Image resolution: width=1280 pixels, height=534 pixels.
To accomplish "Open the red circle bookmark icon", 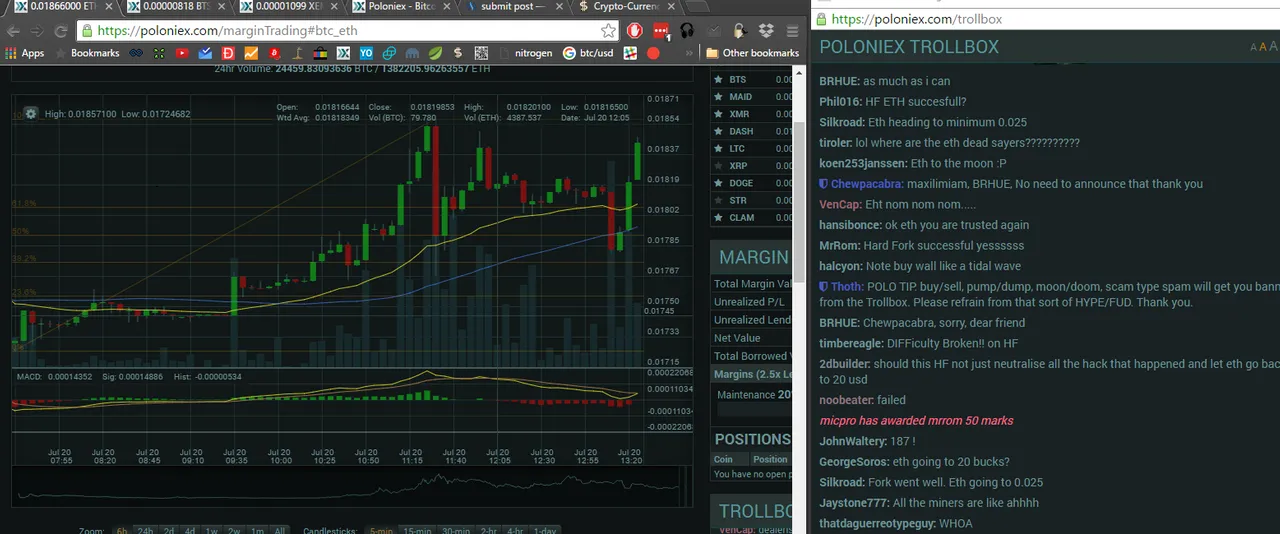I will coord(653,53).
